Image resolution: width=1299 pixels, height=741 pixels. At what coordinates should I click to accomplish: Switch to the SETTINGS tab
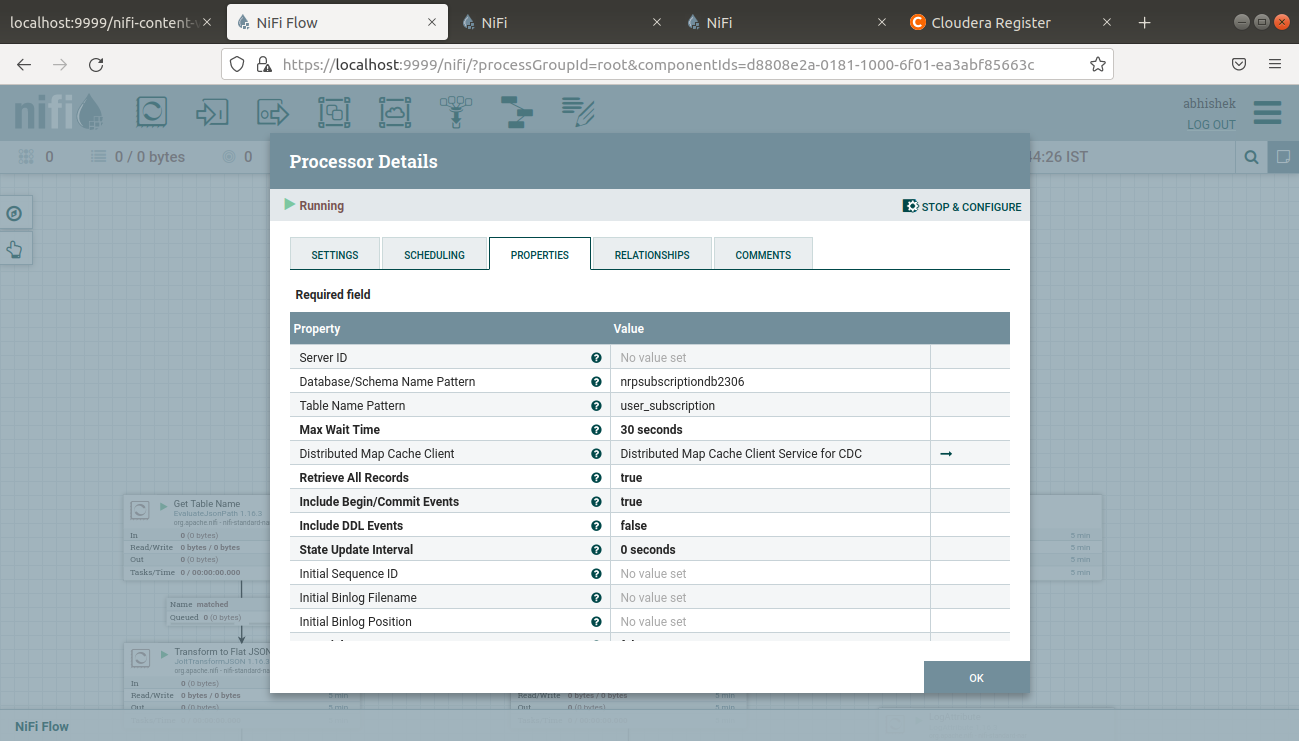point(335,254)
